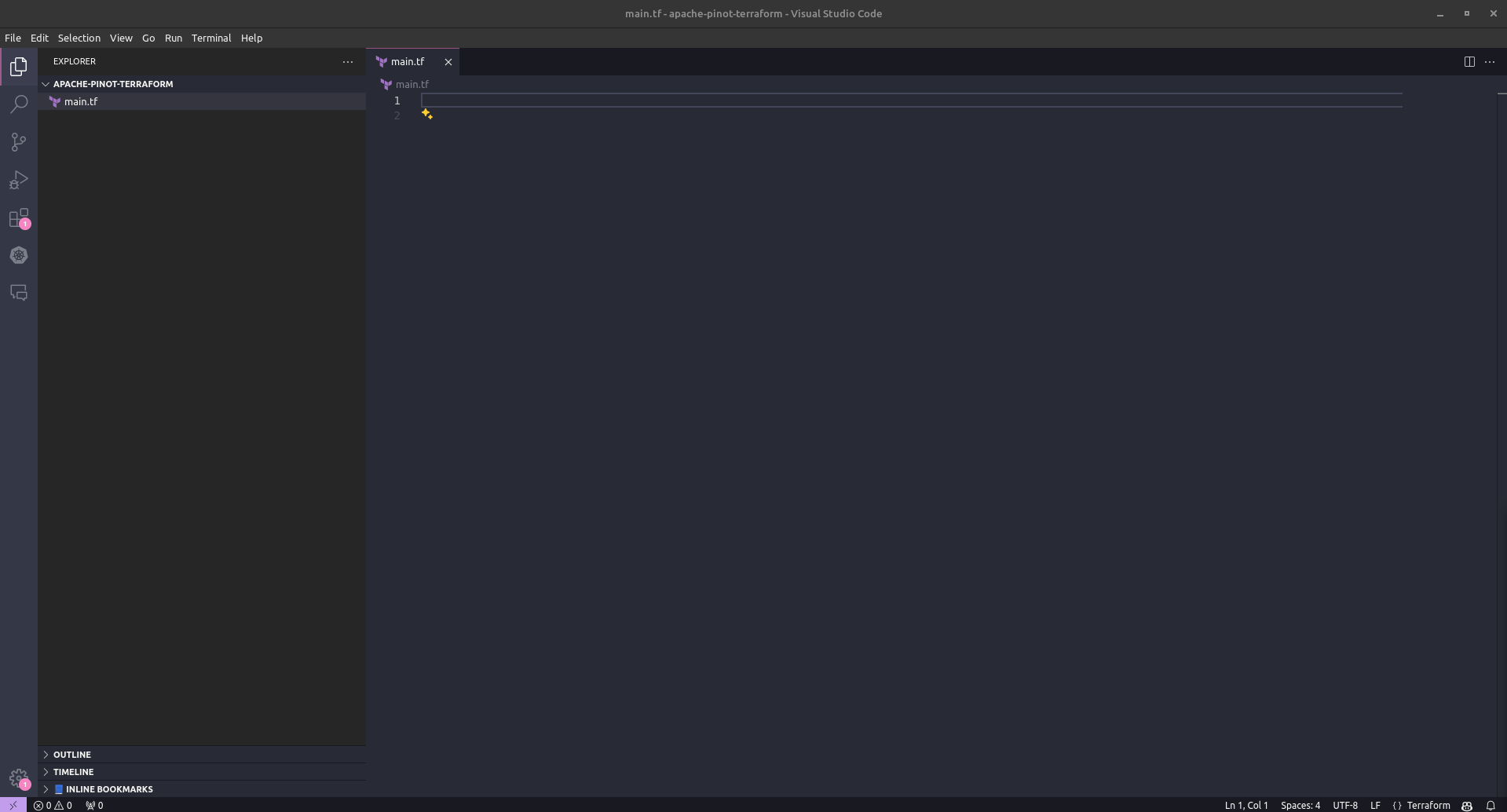1507x812 pixels.
Task: Click the EXPLORER panel title
Action: pos(75,61)
